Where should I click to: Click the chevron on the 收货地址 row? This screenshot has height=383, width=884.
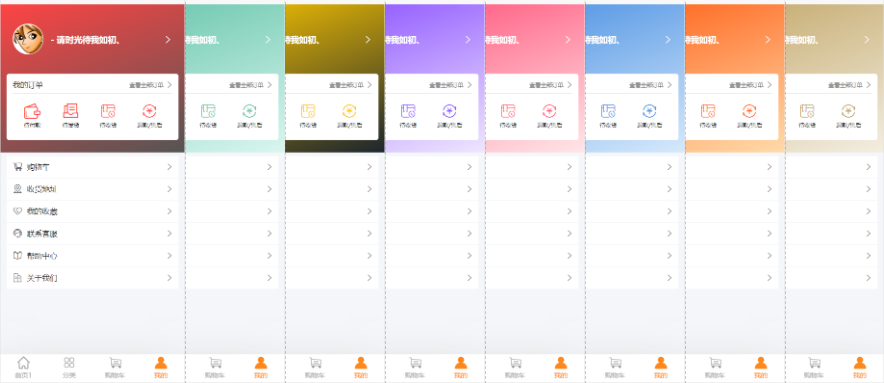169,189
